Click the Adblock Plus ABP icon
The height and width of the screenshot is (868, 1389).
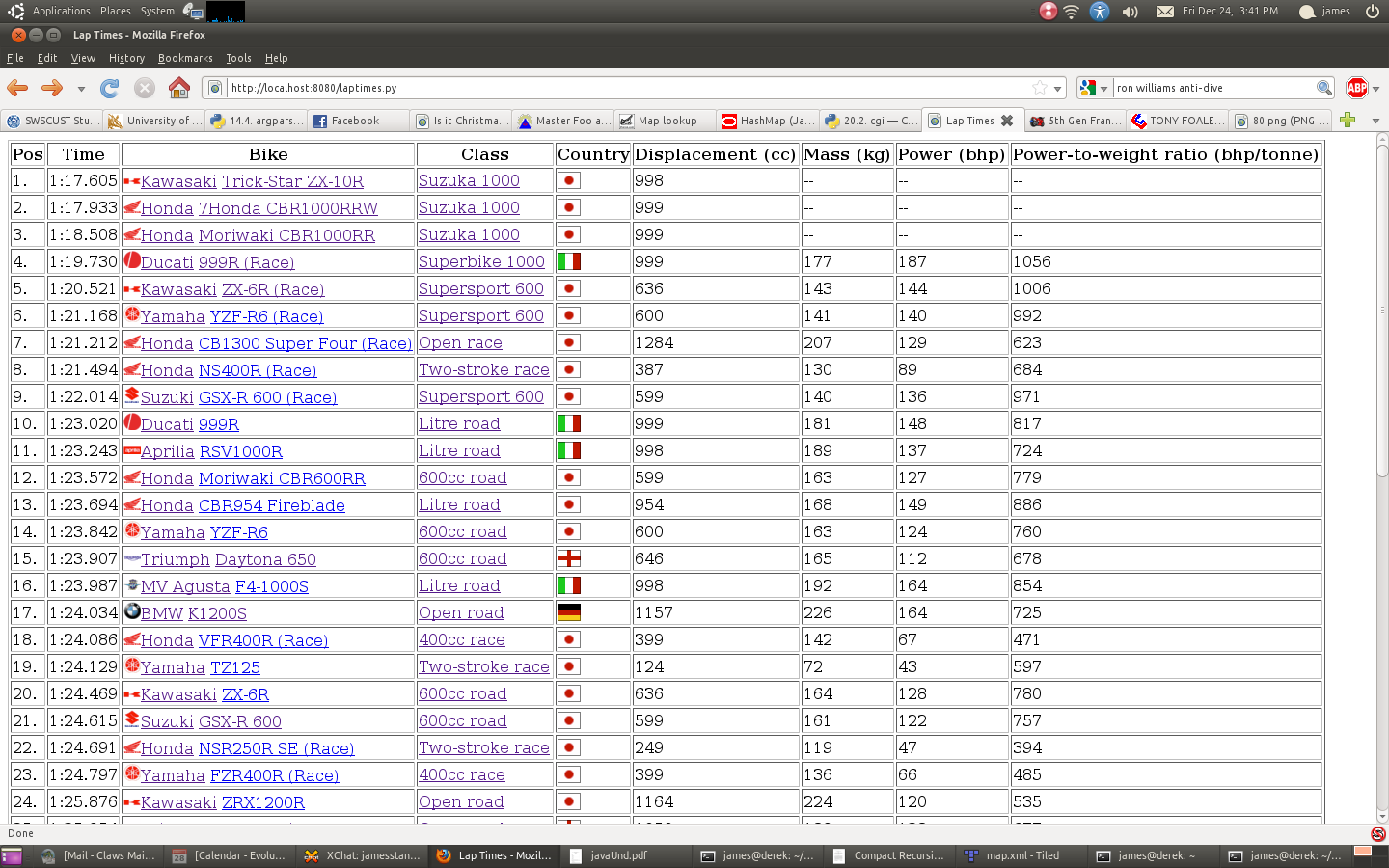click(x=1356, y=88)
